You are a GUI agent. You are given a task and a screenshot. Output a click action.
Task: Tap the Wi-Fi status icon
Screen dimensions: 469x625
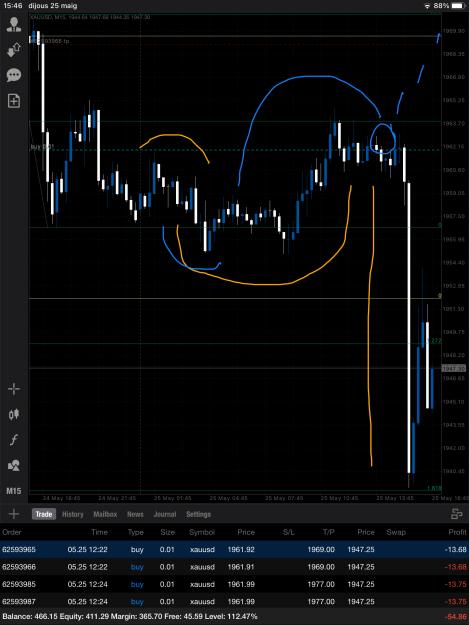click(x=427, y=6)
